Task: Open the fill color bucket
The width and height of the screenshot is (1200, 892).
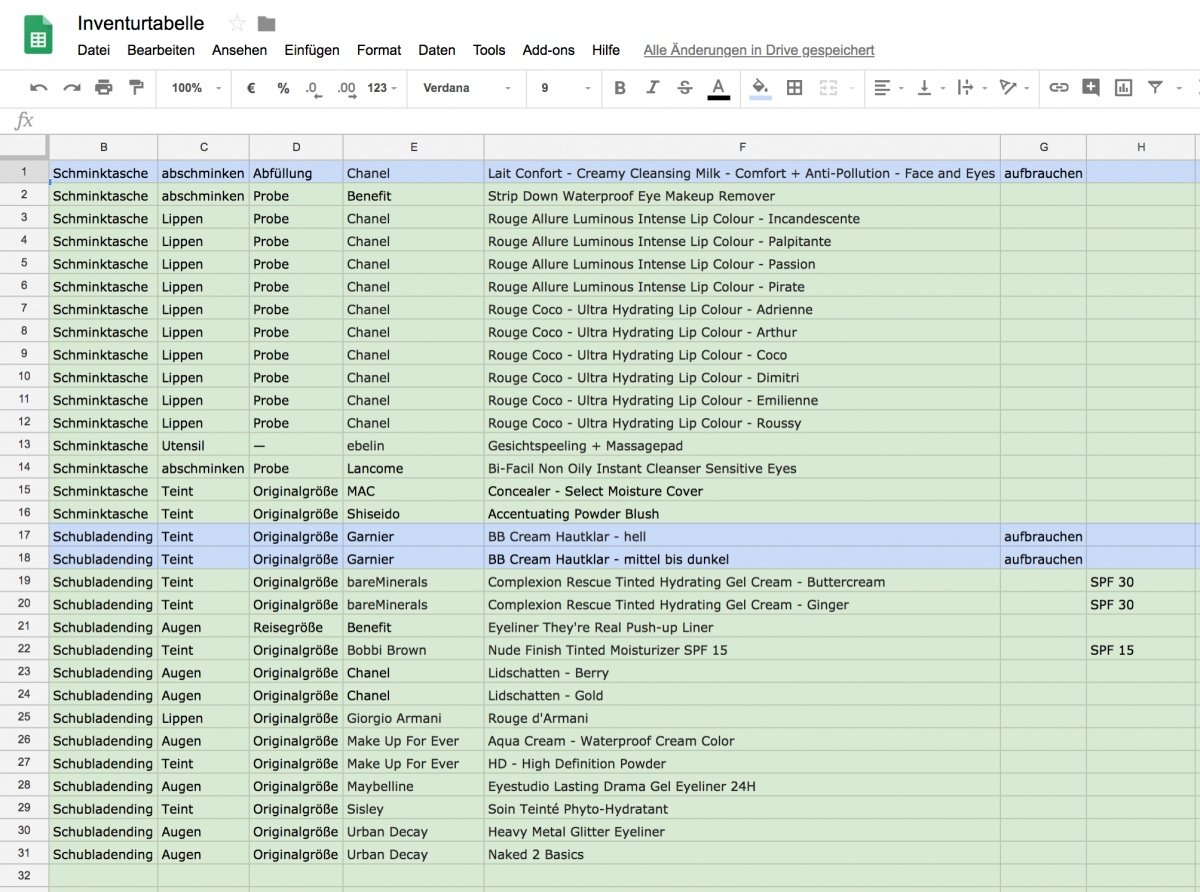Action: pyautogui.click(x=760, y=88)
